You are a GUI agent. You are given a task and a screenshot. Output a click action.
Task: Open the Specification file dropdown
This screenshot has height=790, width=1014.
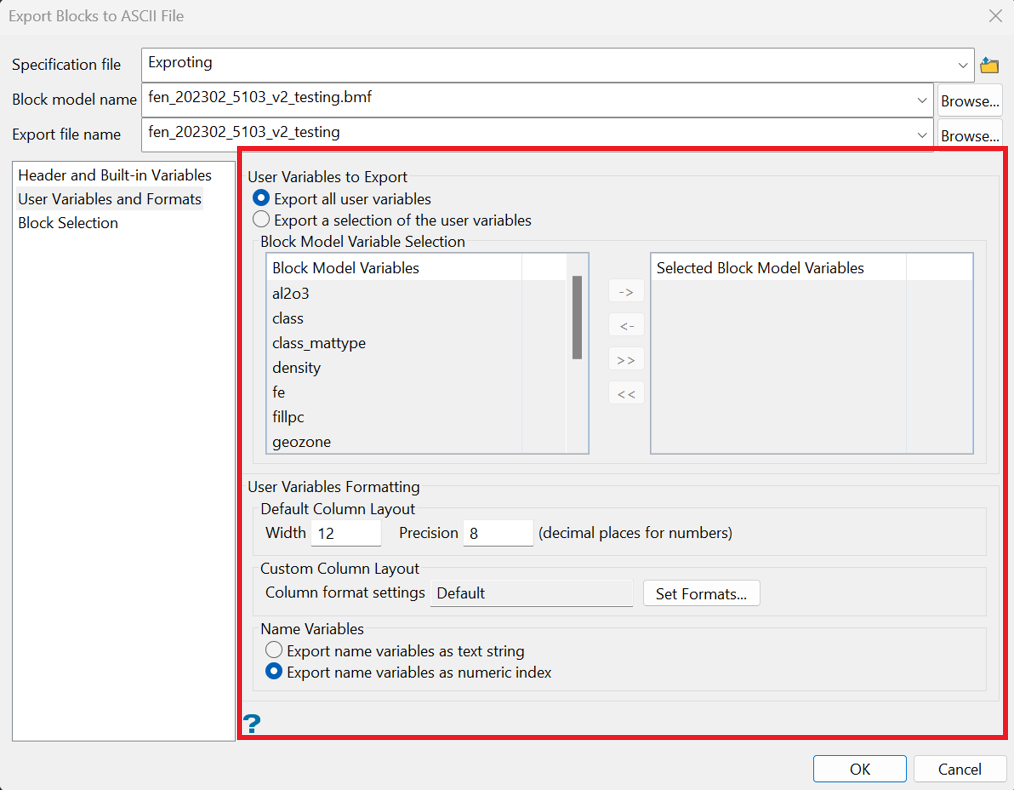point(964,64)
